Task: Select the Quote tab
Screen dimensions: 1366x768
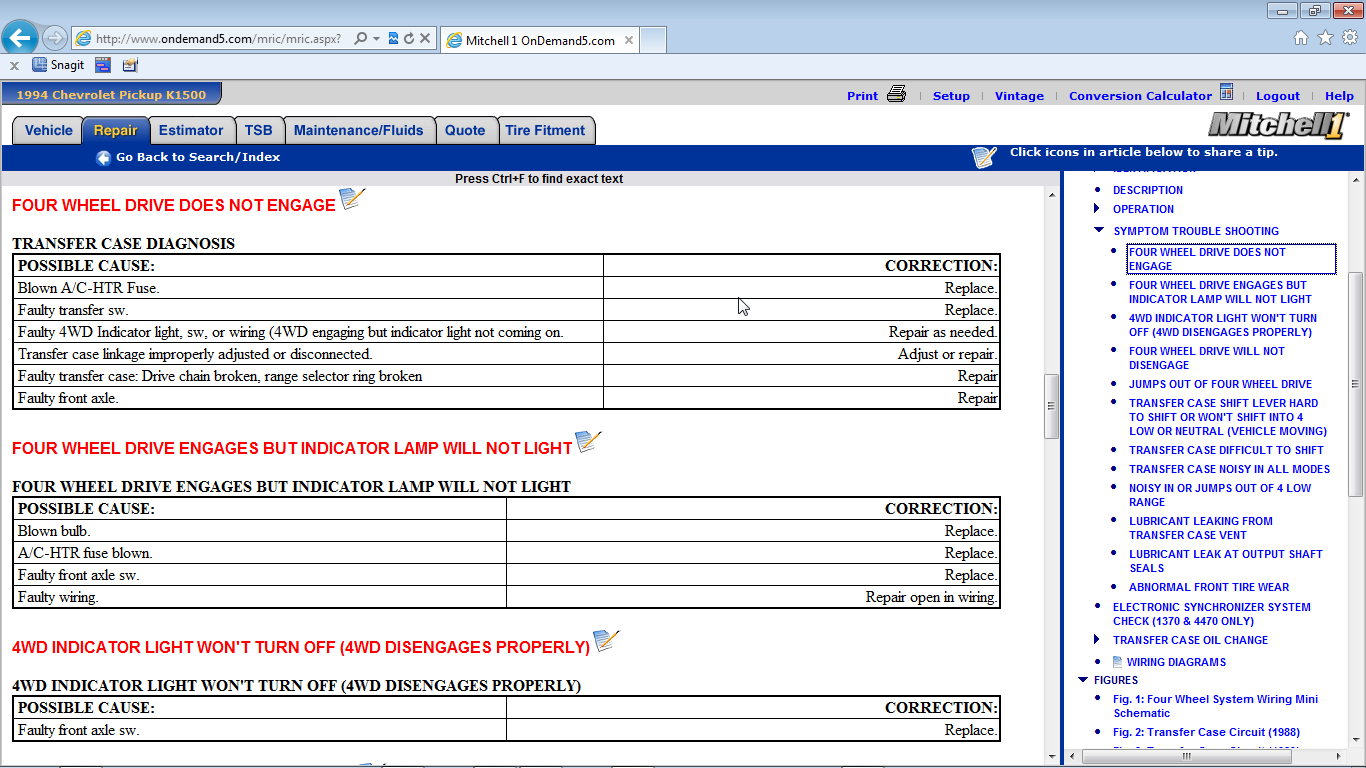Action: [465, 130]
